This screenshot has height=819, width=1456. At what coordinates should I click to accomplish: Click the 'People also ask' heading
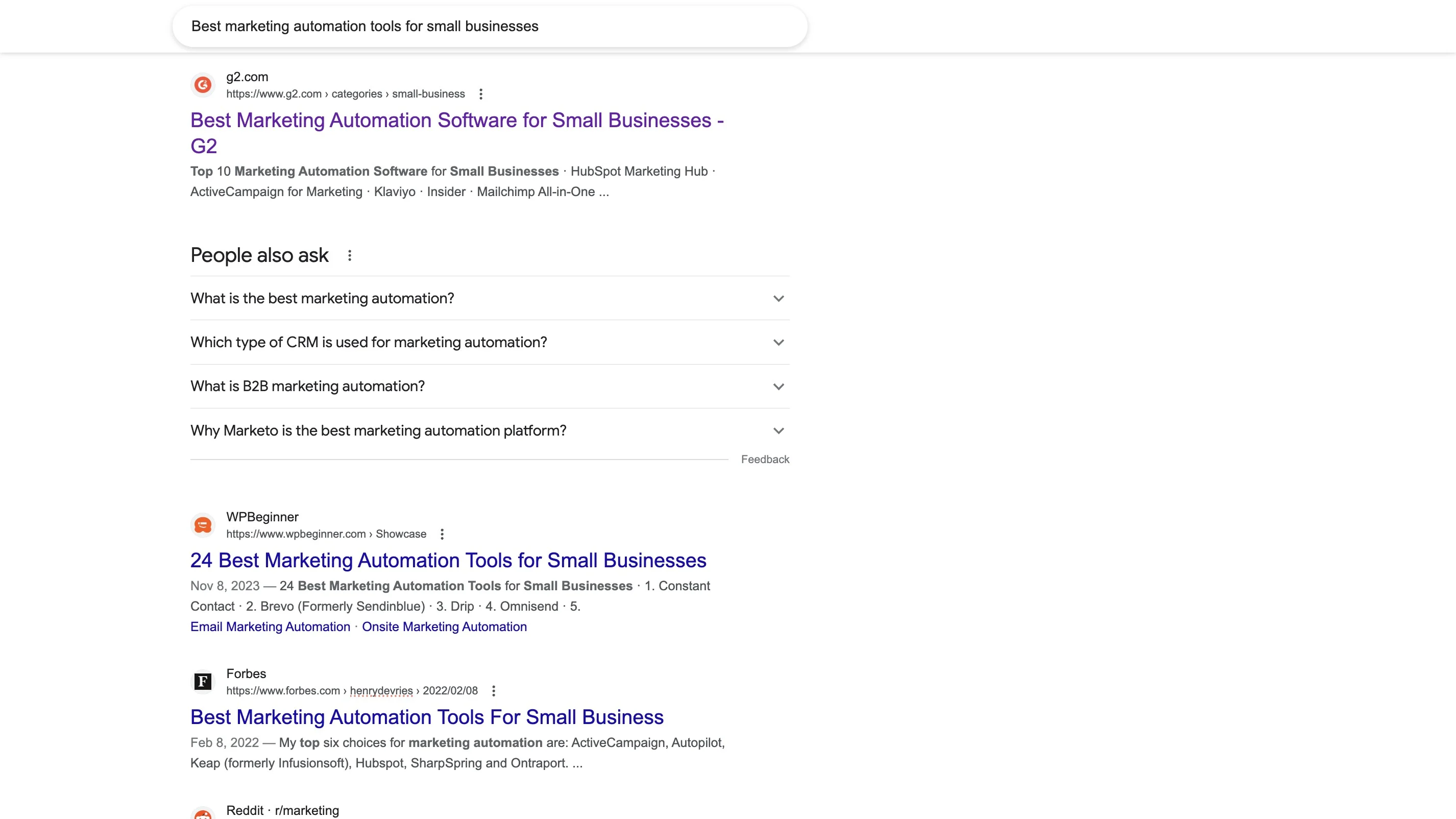coord(259,255)
